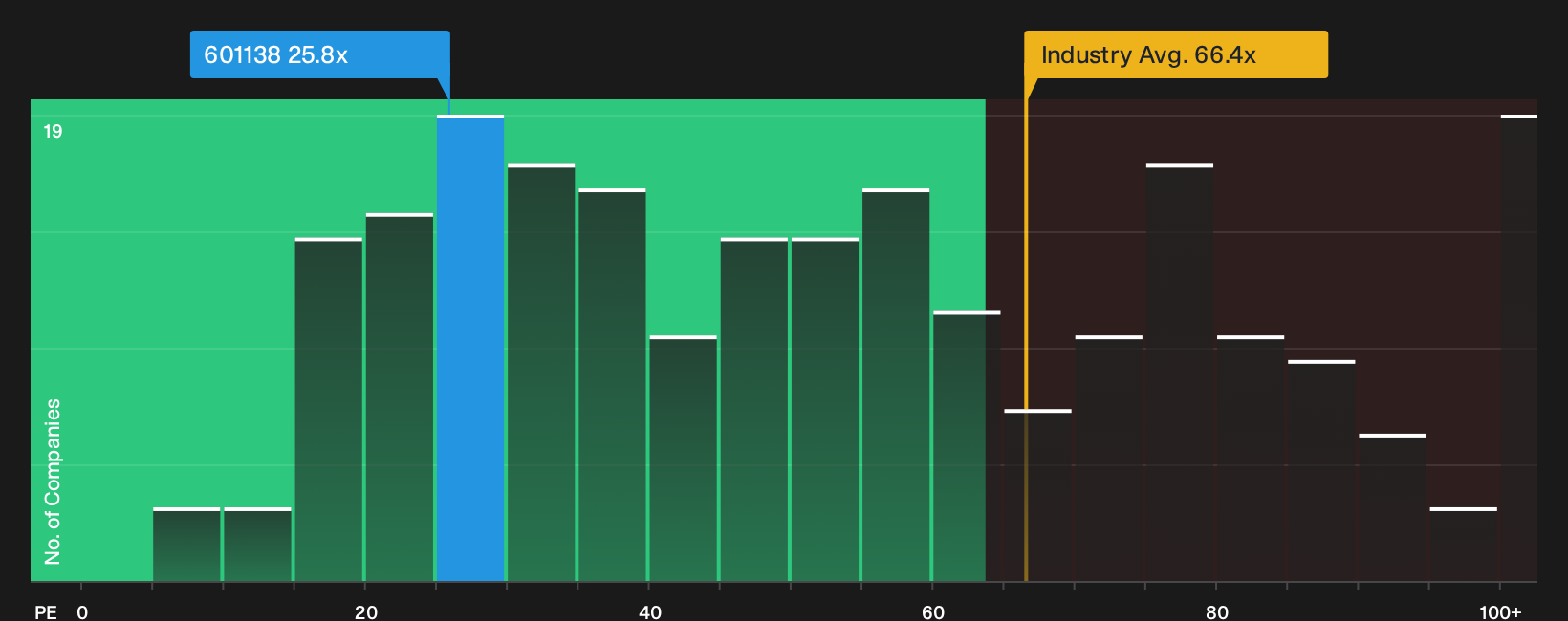Click the x-axis tick label 20
This screenshot has height=621, width=1568.
pos(365,611)
